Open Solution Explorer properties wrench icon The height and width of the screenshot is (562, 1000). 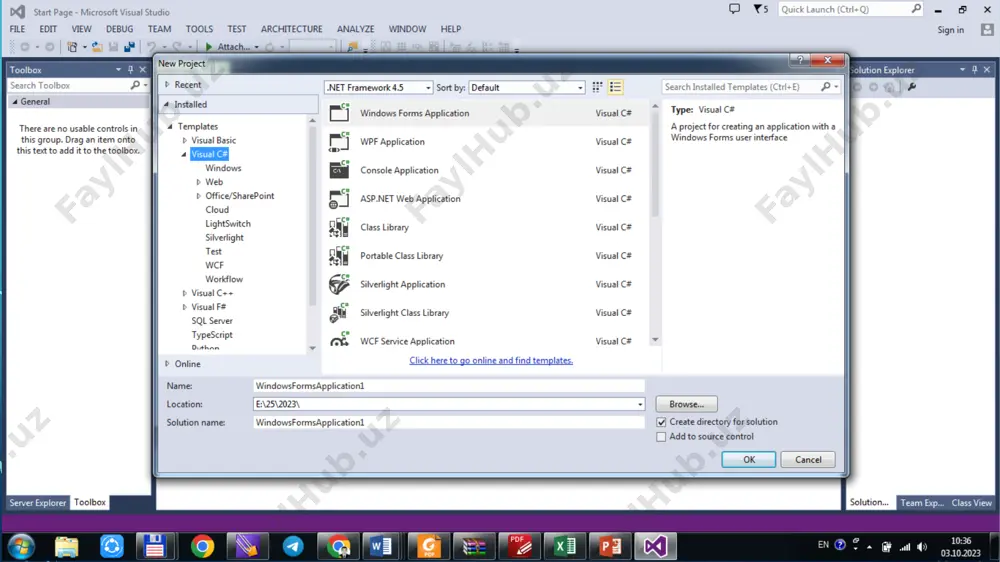click(912, 87)
